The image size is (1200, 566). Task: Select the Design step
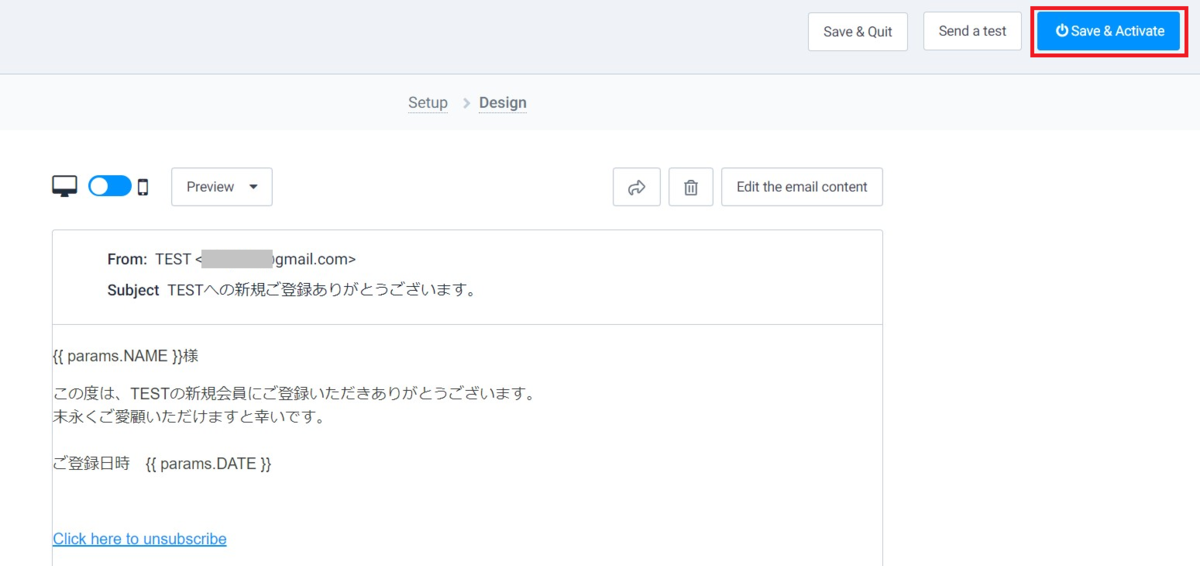tap(503, 103)
